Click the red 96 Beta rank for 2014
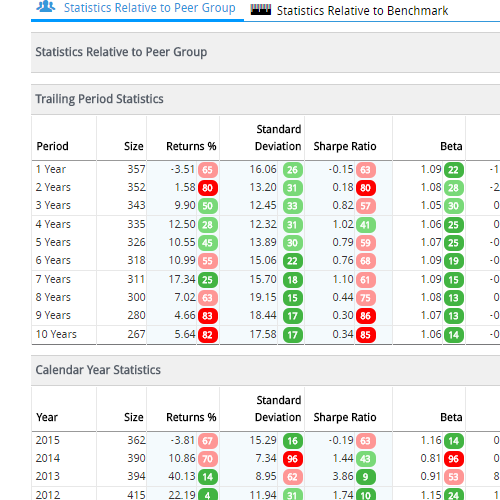The image size is (500, 500). (x=454, y=459)
